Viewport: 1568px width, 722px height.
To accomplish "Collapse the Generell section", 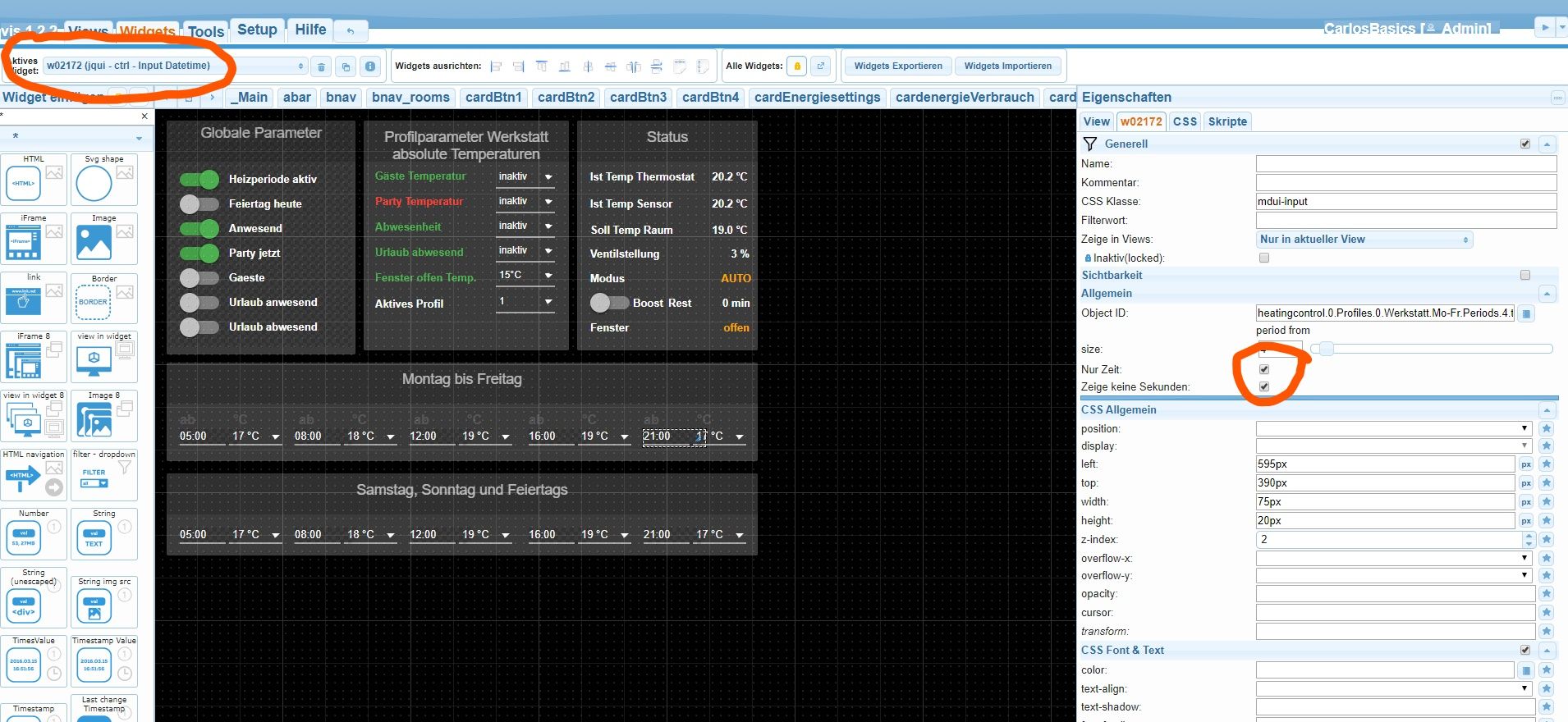I will [x=1547, y=144].
